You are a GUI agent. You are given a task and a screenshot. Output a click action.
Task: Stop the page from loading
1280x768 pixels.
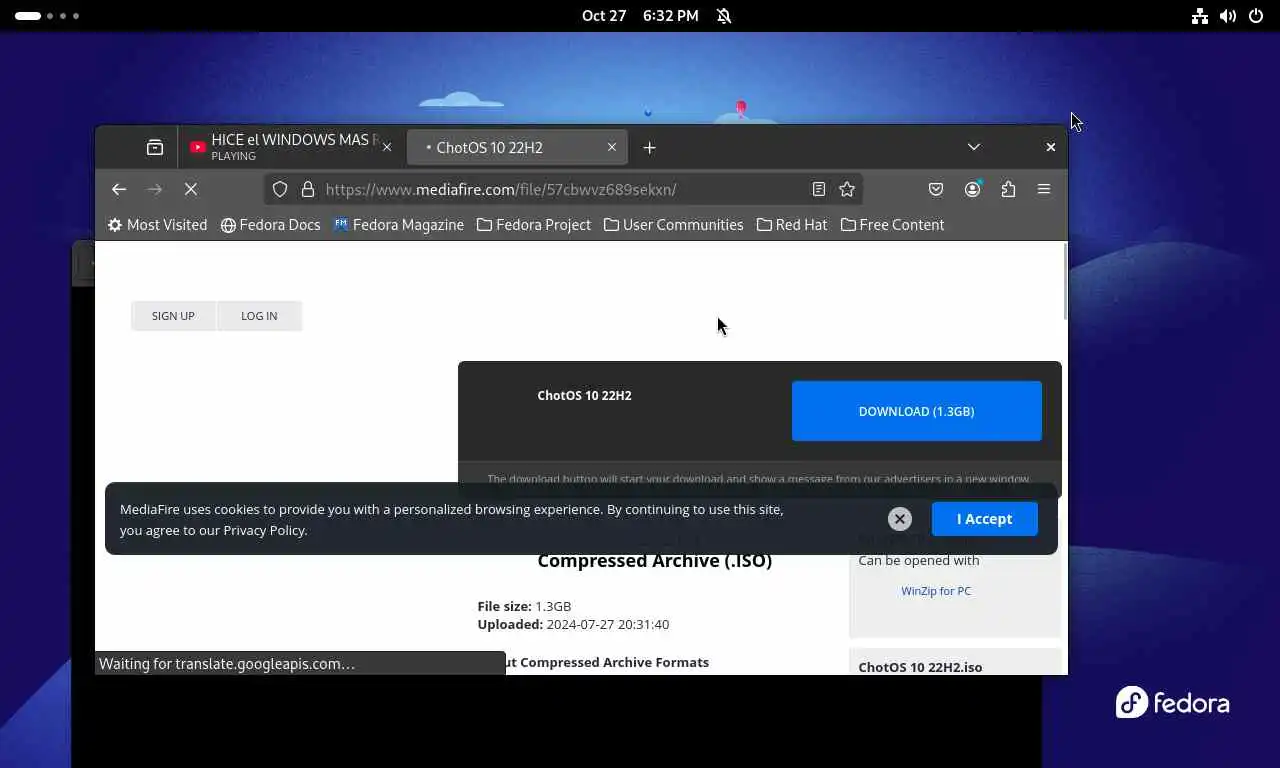(191, 189)
